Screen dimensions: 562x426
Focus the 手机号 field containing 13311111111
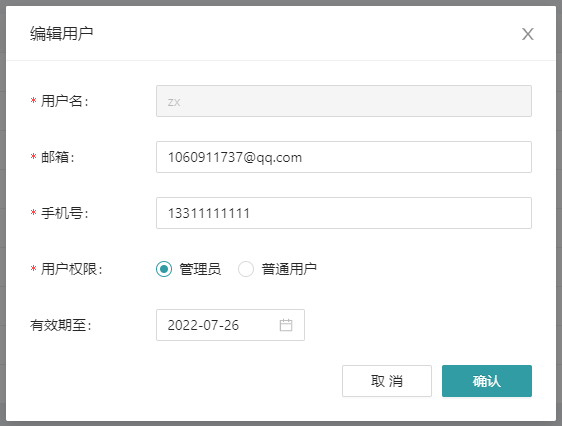(344, 213)
